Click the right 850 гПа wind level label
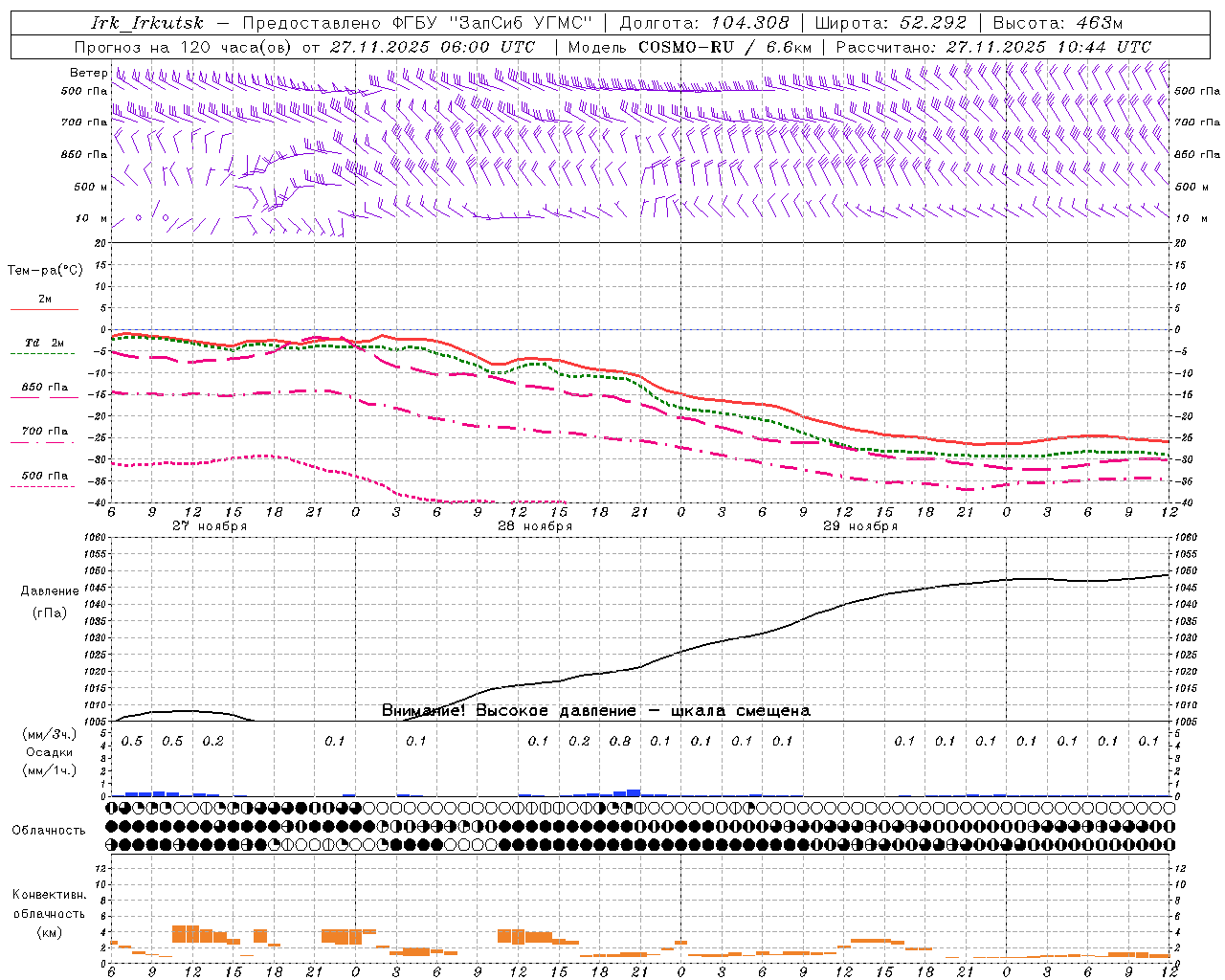Screen dimensions: 1225x980 [1197, 155]
